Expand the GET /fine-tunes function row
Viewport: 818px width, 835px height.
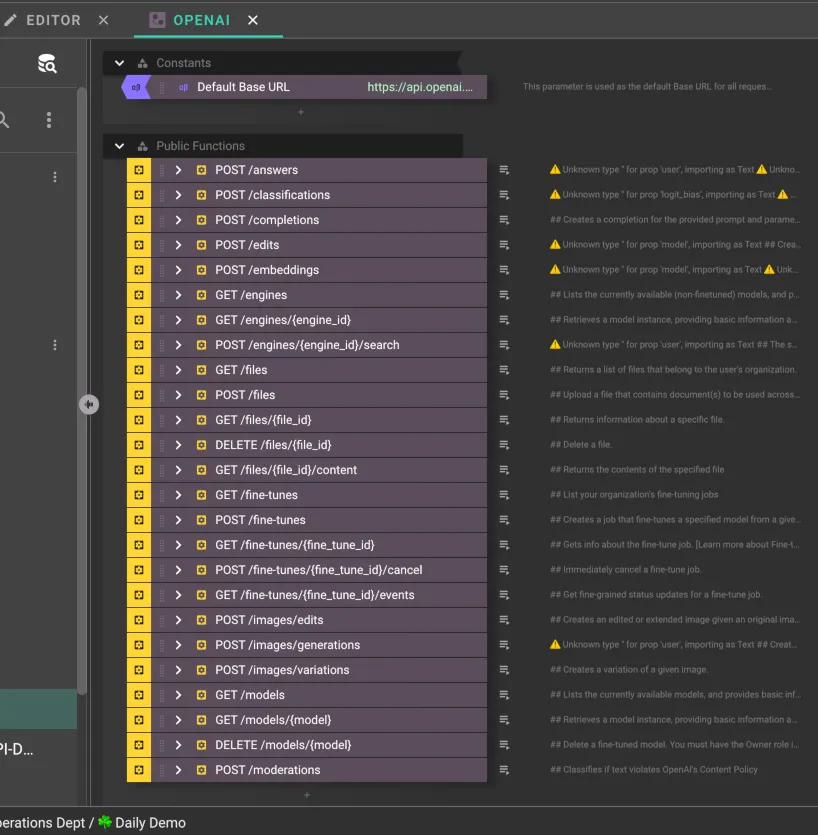point(178,495)
